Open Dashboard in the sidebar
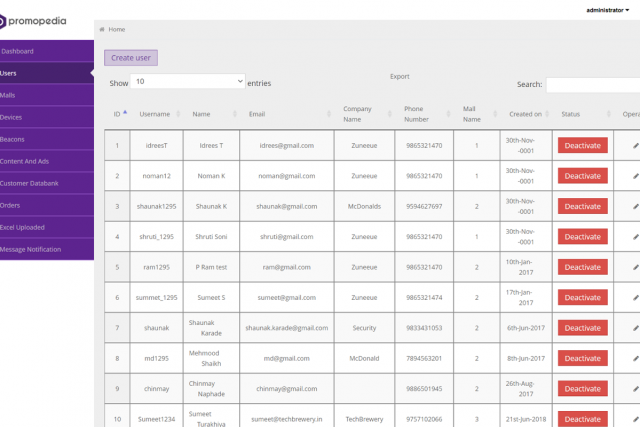 pyautogui.click(x=47, y=51)
